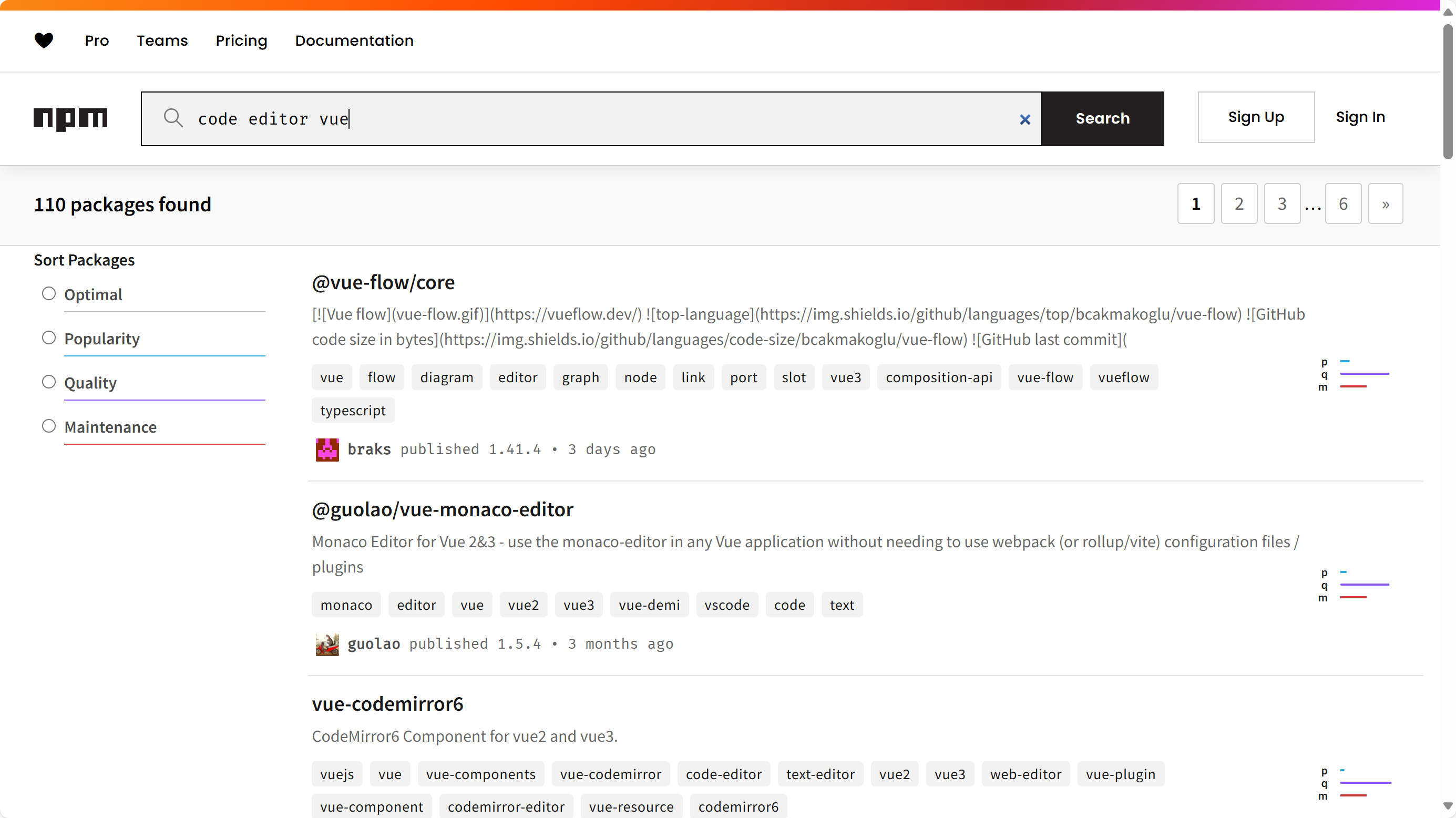
Task: Click the flow keyword tag
Action: (382, 377)
